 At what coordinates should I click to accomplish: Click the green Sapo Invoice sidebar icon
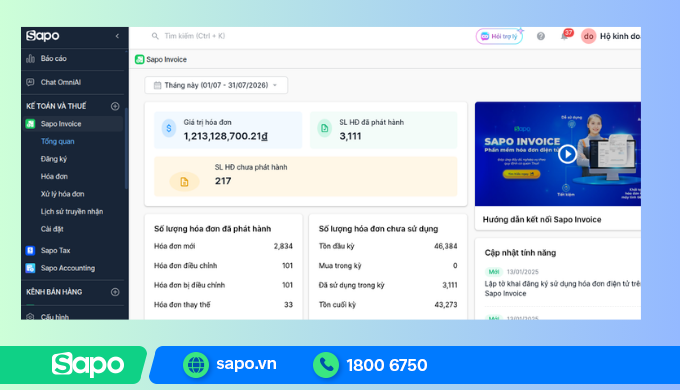30,124
